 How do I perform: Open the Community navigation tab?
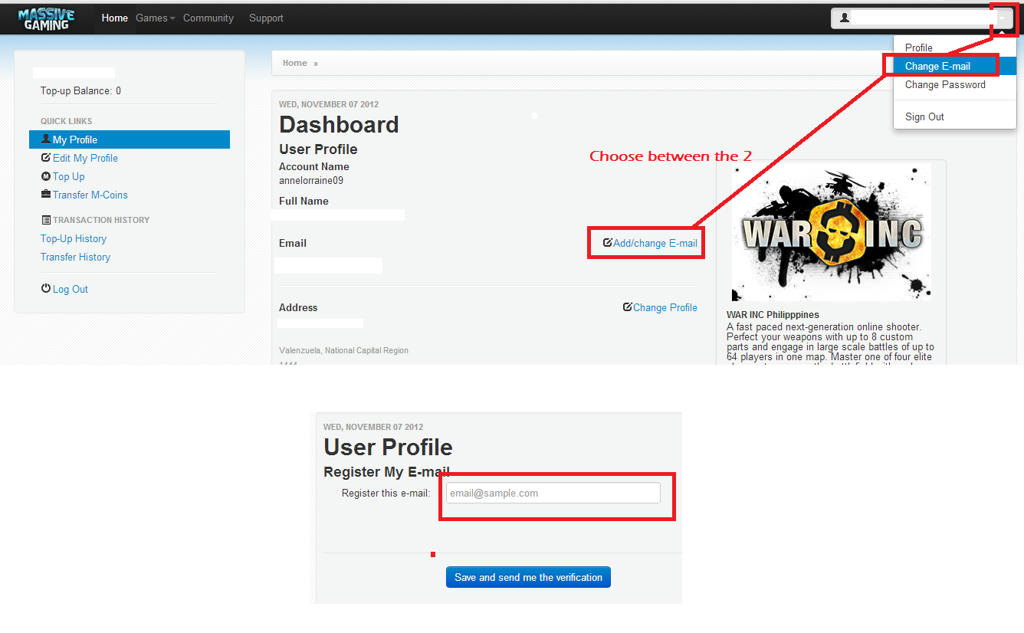(x=208, y=18)
